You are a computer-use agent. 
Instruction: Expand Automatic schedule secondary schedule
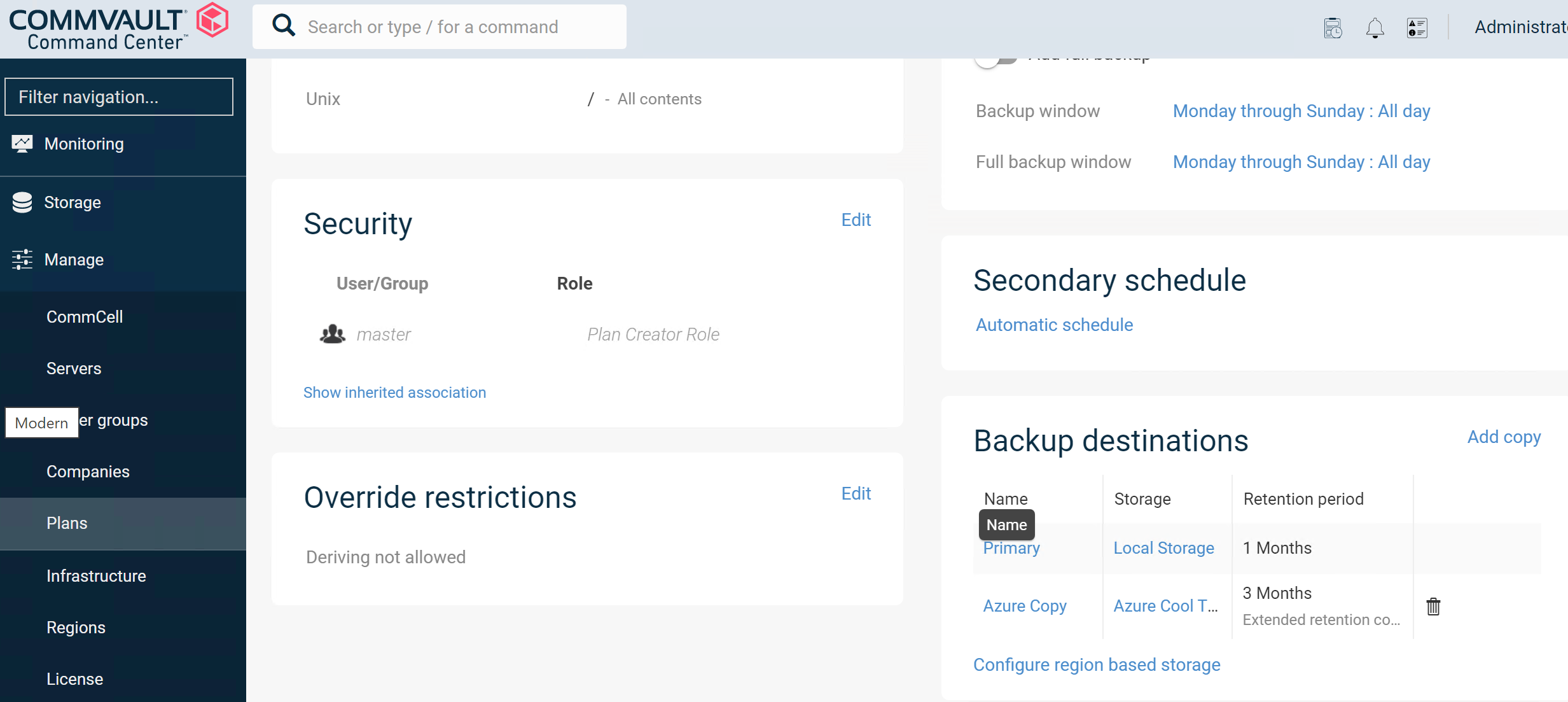pos(1053,324)
